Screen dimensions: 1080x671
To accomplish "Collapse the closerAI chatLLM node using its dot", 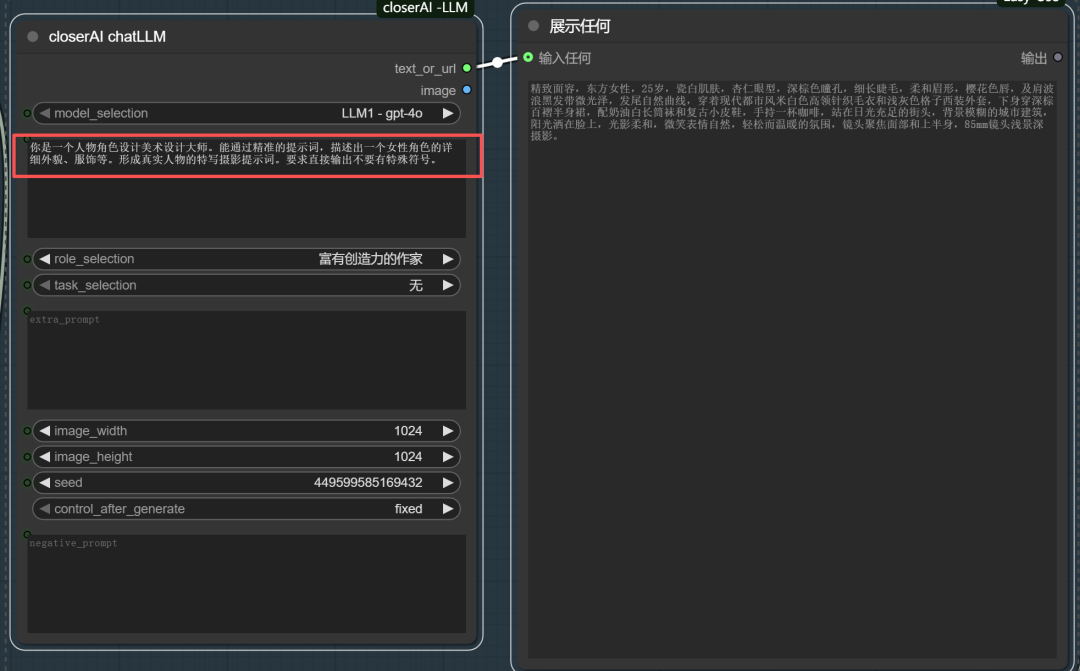I will [32, 37].
